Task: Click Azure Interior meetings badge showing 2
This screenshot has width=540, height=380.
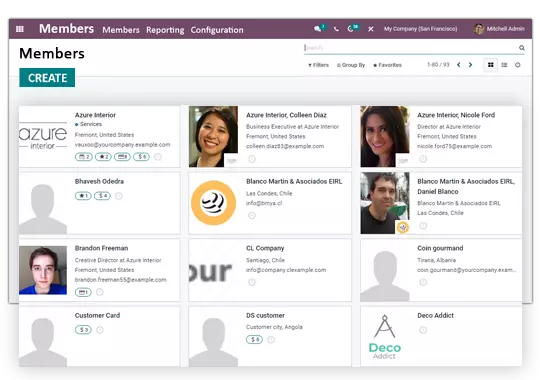Action: [84, 157]
